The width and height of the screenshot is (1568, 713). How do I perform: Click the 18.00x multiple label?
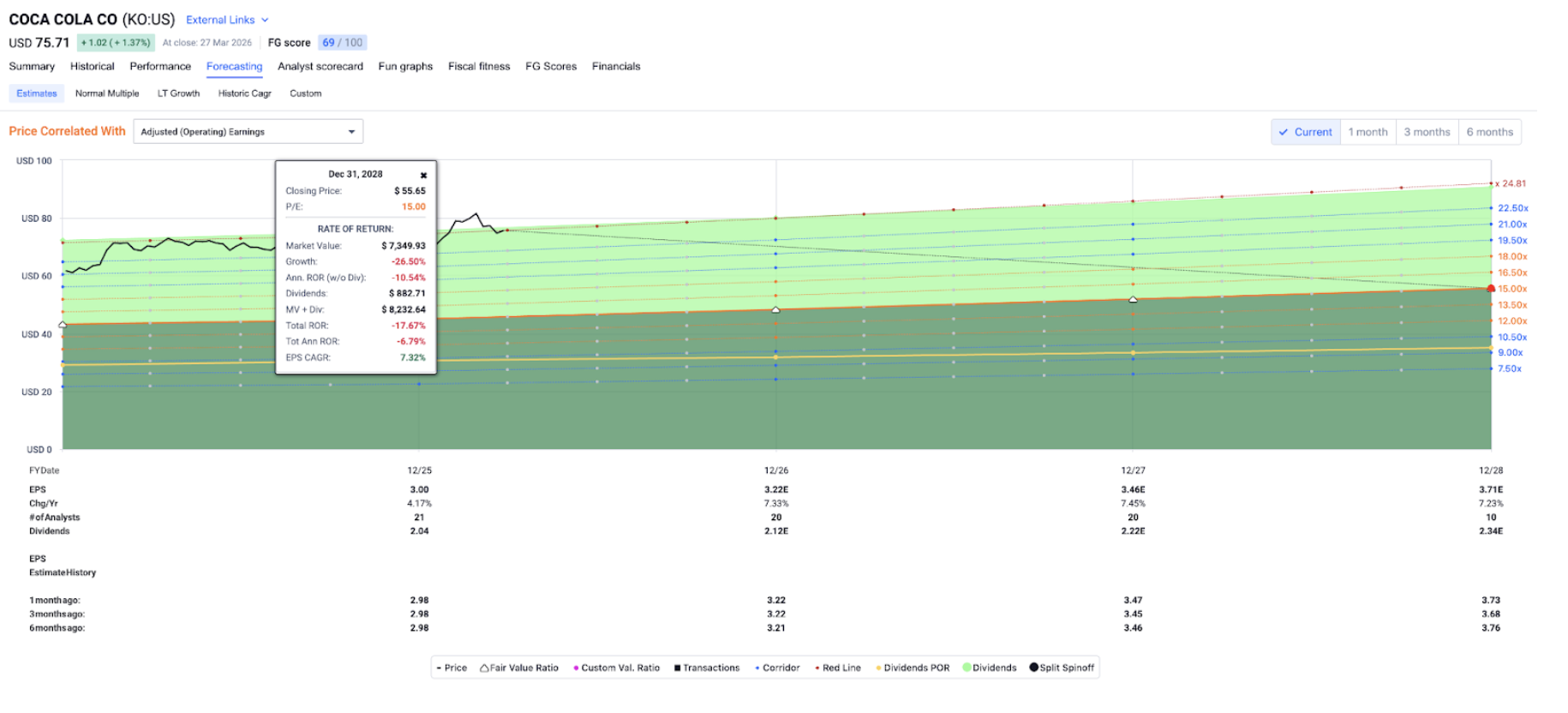(x=1513, y=257)
